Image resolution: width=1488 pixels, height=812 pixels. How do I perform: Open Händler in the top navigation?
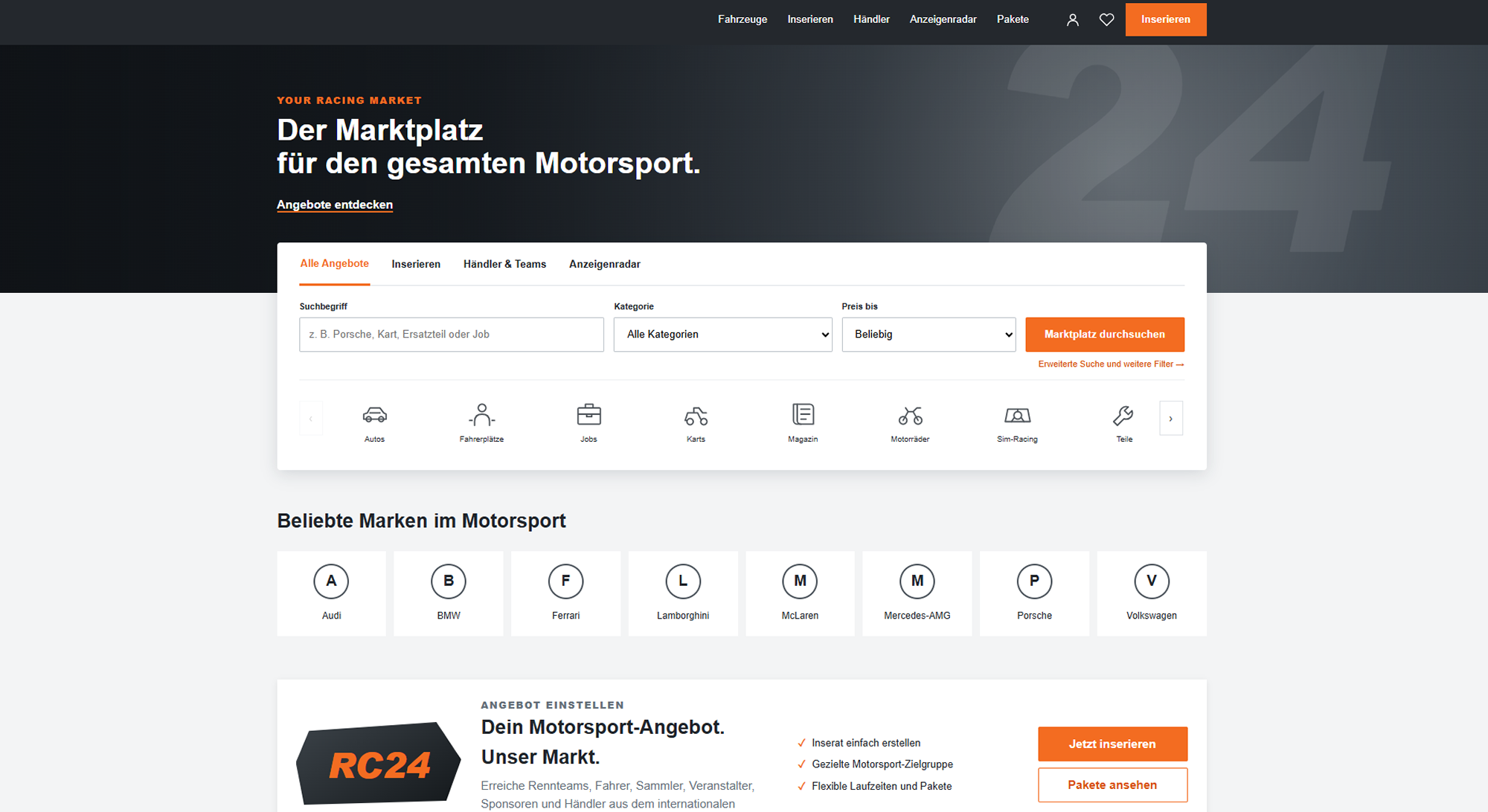click(x=871, y=19)
